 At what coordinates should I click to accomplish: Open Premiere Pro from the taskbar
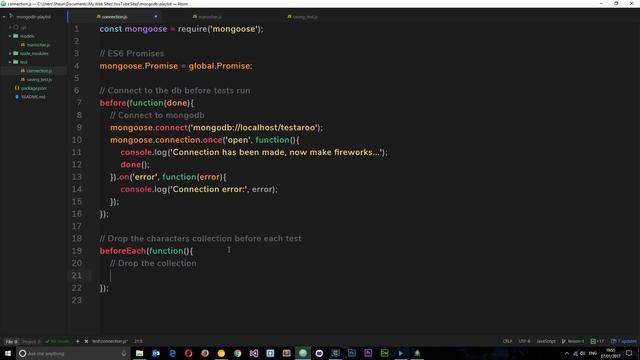pos(368,353)
